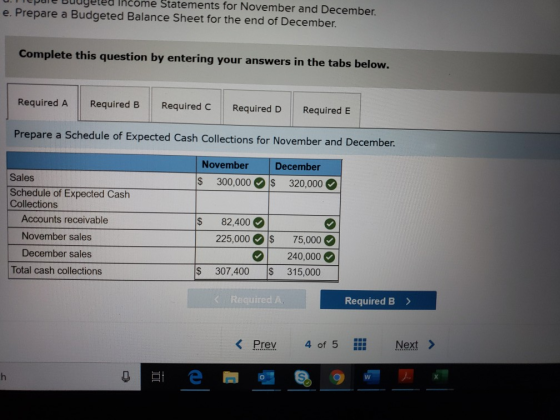Open Task View on the taskbar
The height and width of the screenshot is (420, 560).
(x=158, y=376)
